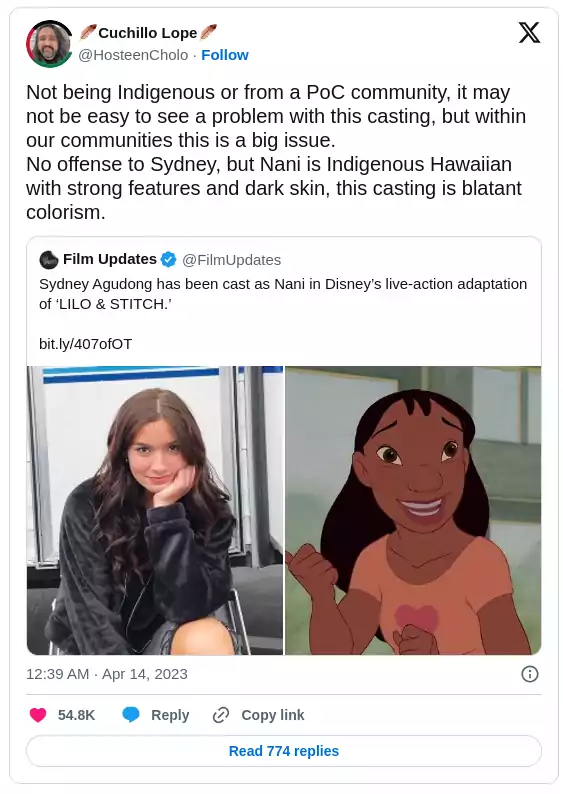Open Read 774 replies

click(x=284, y=750)
